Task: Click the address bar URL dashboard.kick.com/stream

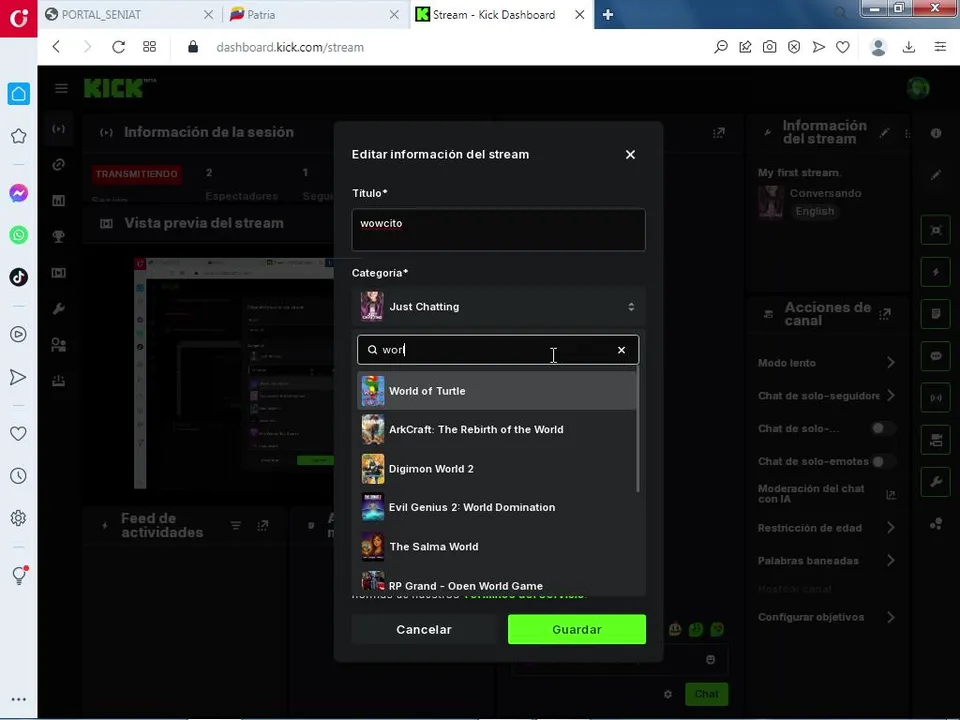Action: tap(290, 47)
